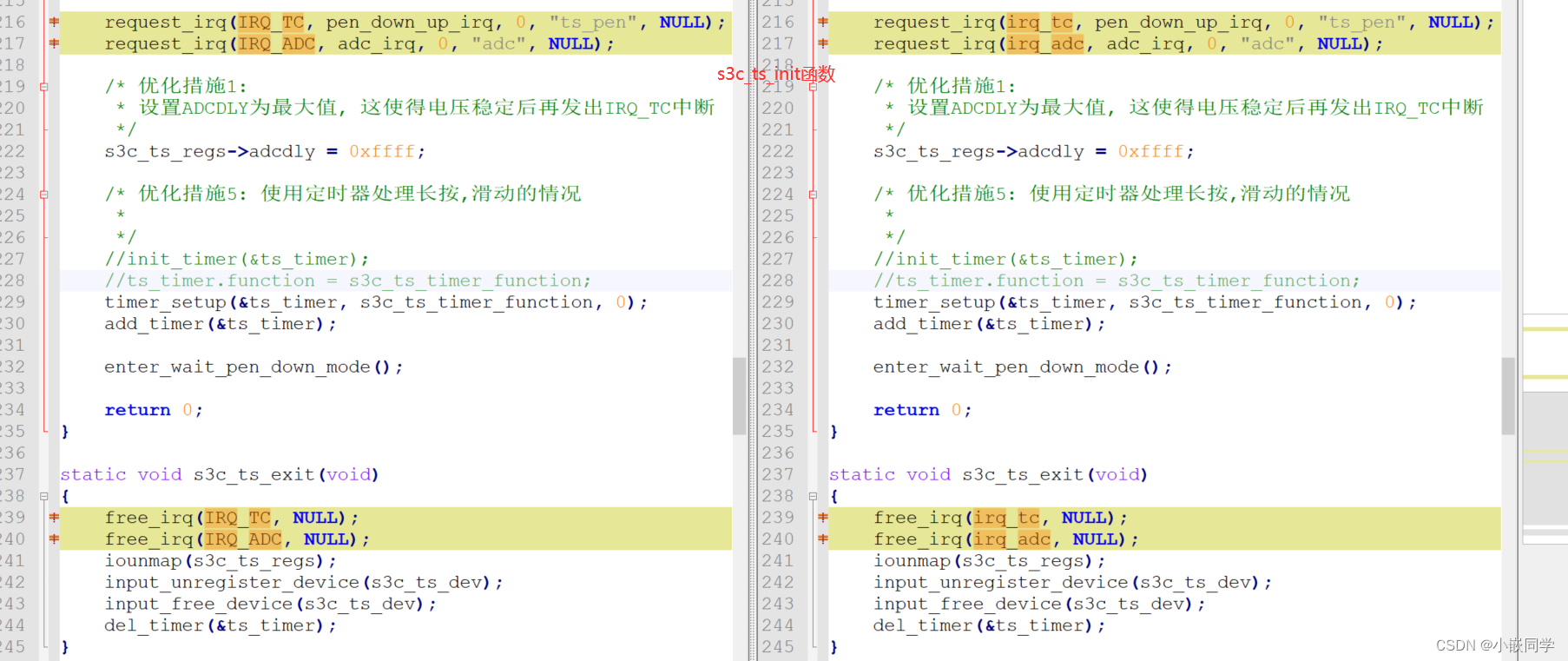Click '//init_timer(&ts_timer);' in left pane
This screenshot has width=1568, height=661.
(x=237, y=259)
